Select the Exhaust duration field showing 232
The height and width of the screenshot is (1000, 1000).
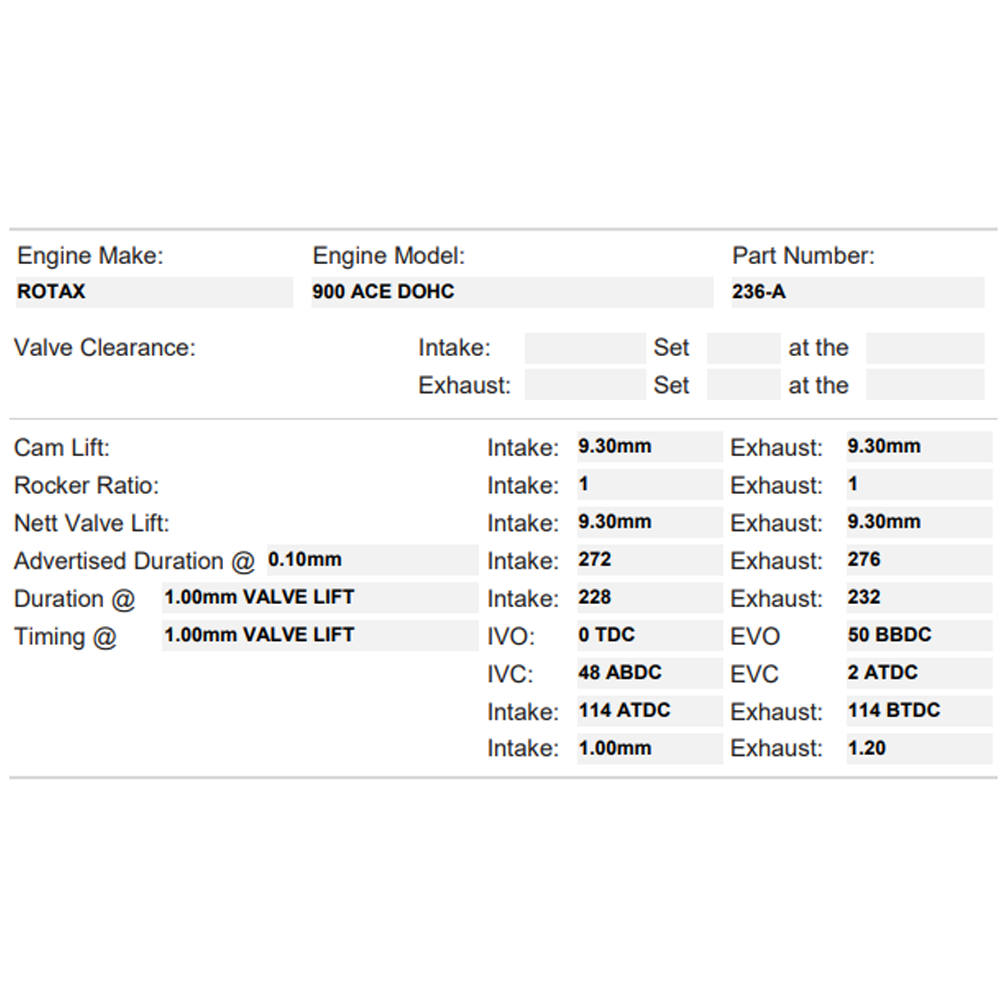pos(918,598)
